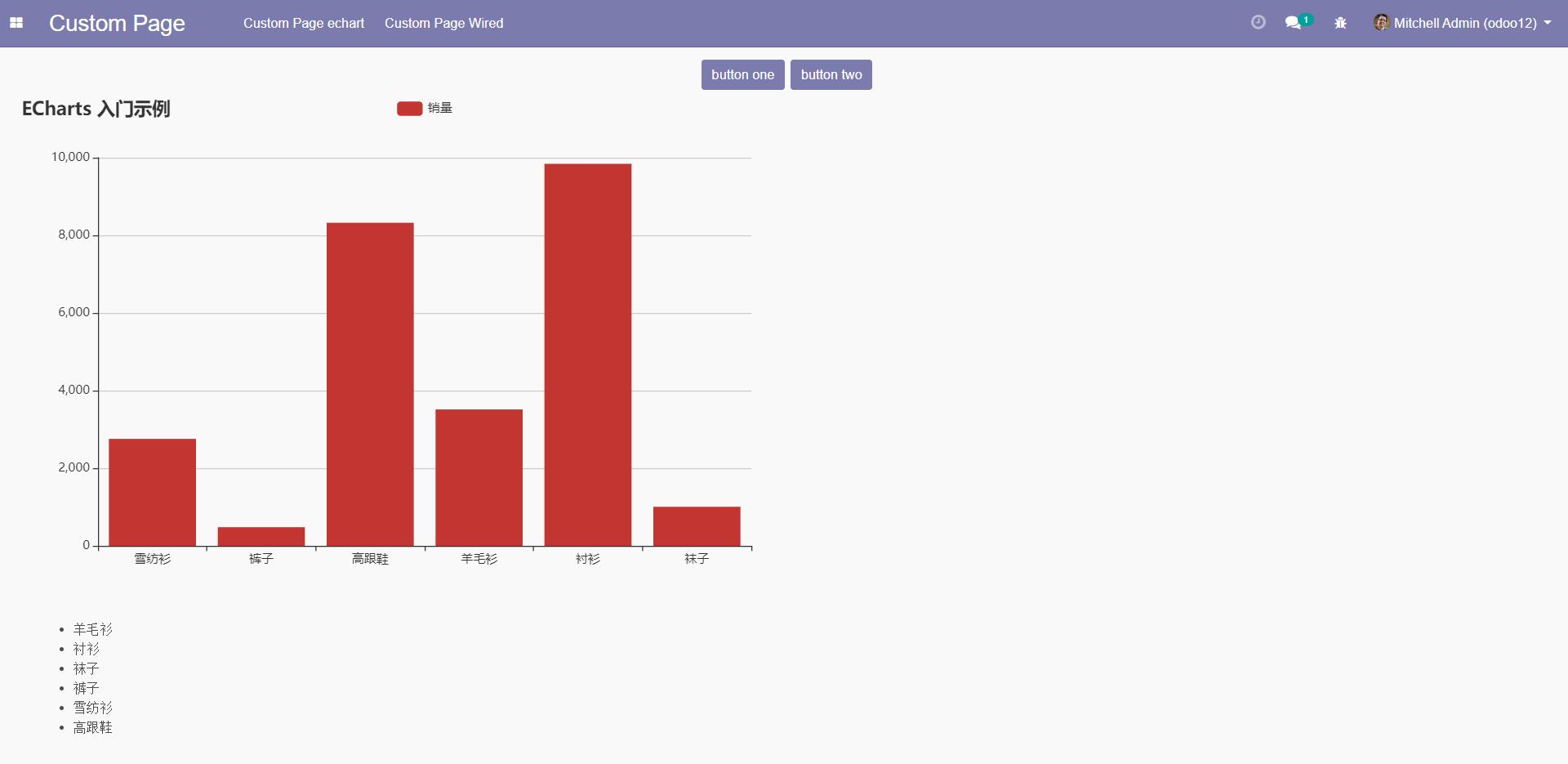Open the Custom Page echart menu
1568x764 pixels.
click(304, 23)
